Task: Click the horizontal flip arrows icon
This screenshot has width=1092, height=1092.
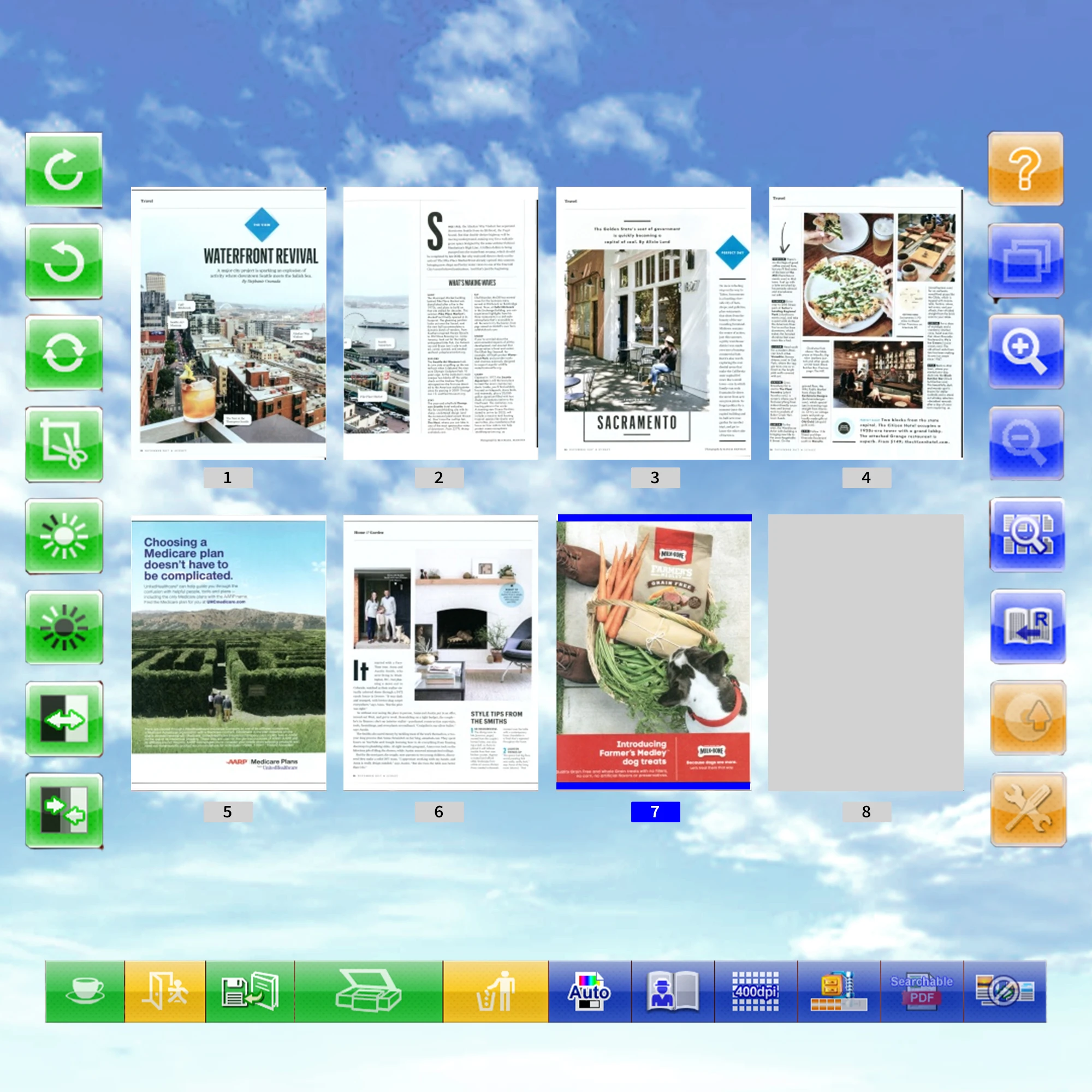Action: tap(64, 719)
